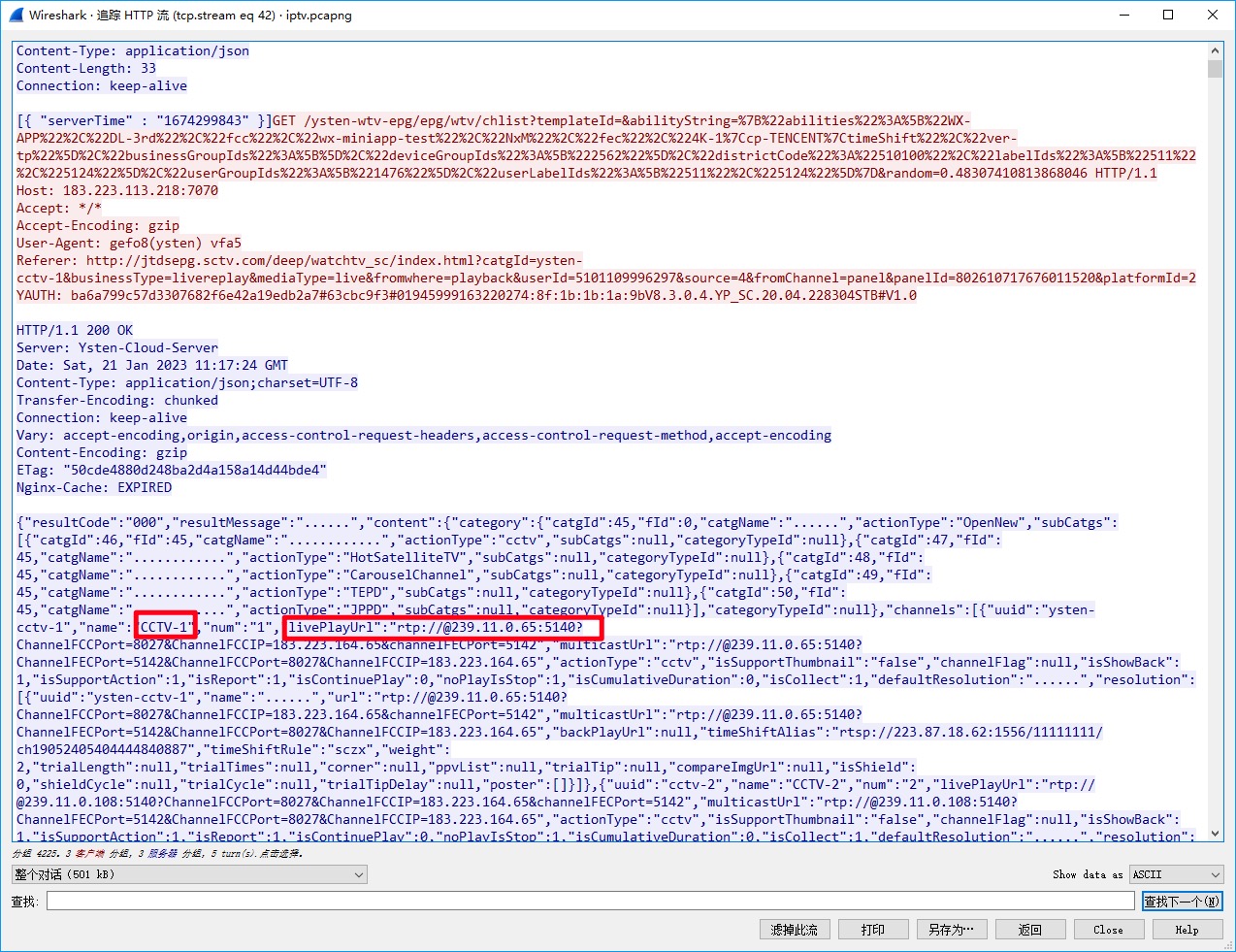Click the 查找下一个(N) button
Image resolution: width=1236 pixels, height=952 pixels.
click(x=1182, y=902)
